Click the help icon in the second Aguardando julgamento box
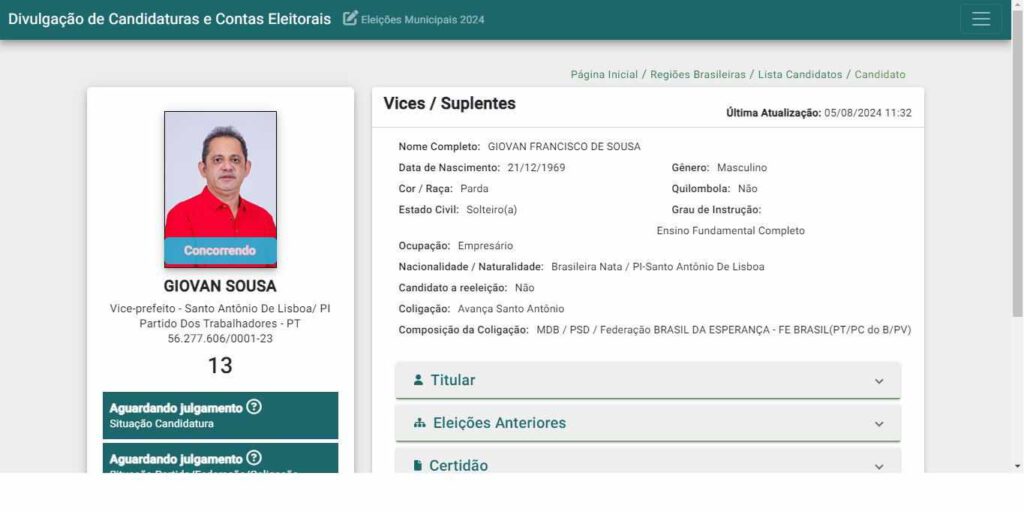Image resolution: width=1024 pixels, height=512 pixels. coord(254,458)
